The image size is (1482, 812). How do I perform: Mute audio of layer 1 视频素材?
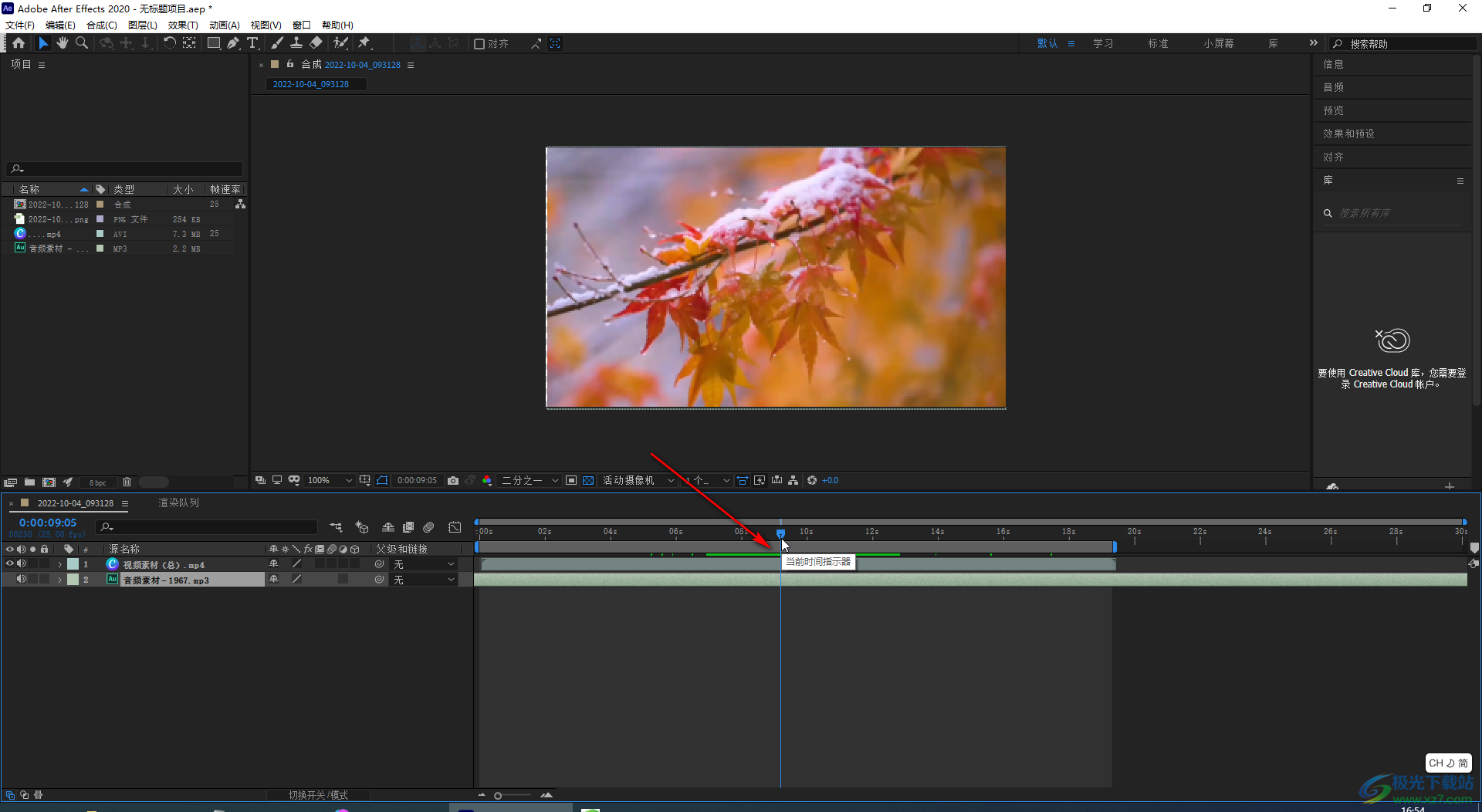click(22, 564)
